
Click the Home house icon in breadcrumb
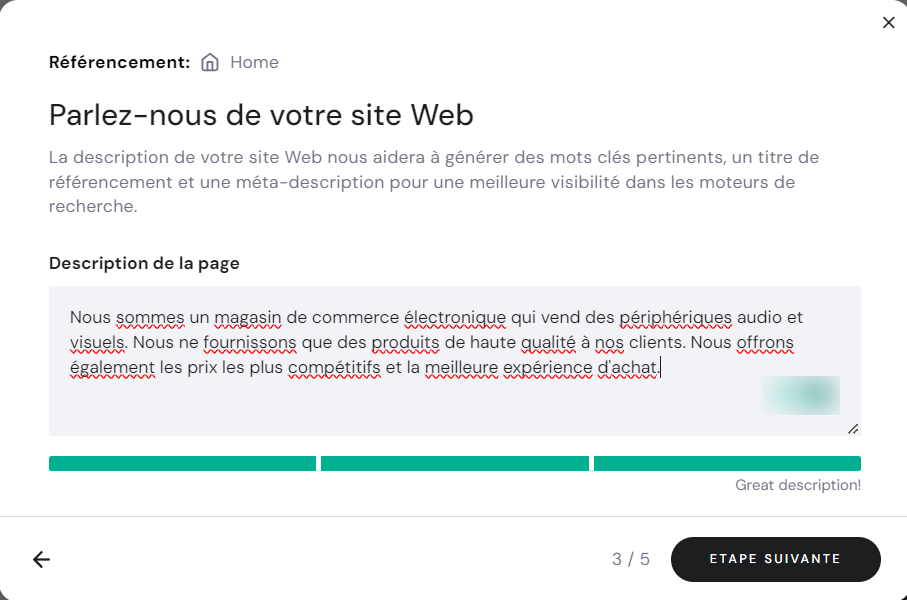coord(209,61)
